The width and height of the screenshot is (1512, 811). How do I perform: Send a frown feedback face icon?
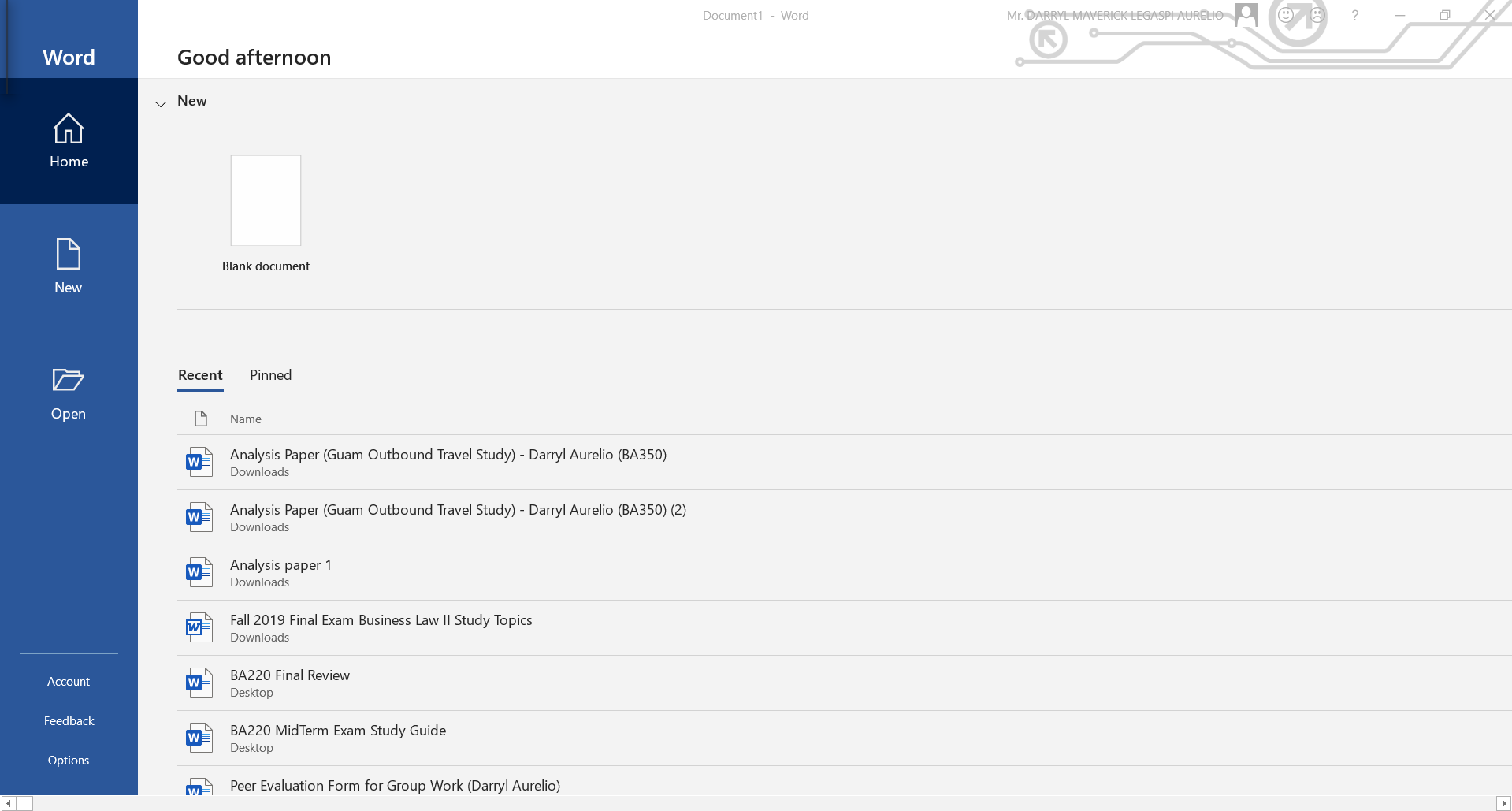(1317, 15)
